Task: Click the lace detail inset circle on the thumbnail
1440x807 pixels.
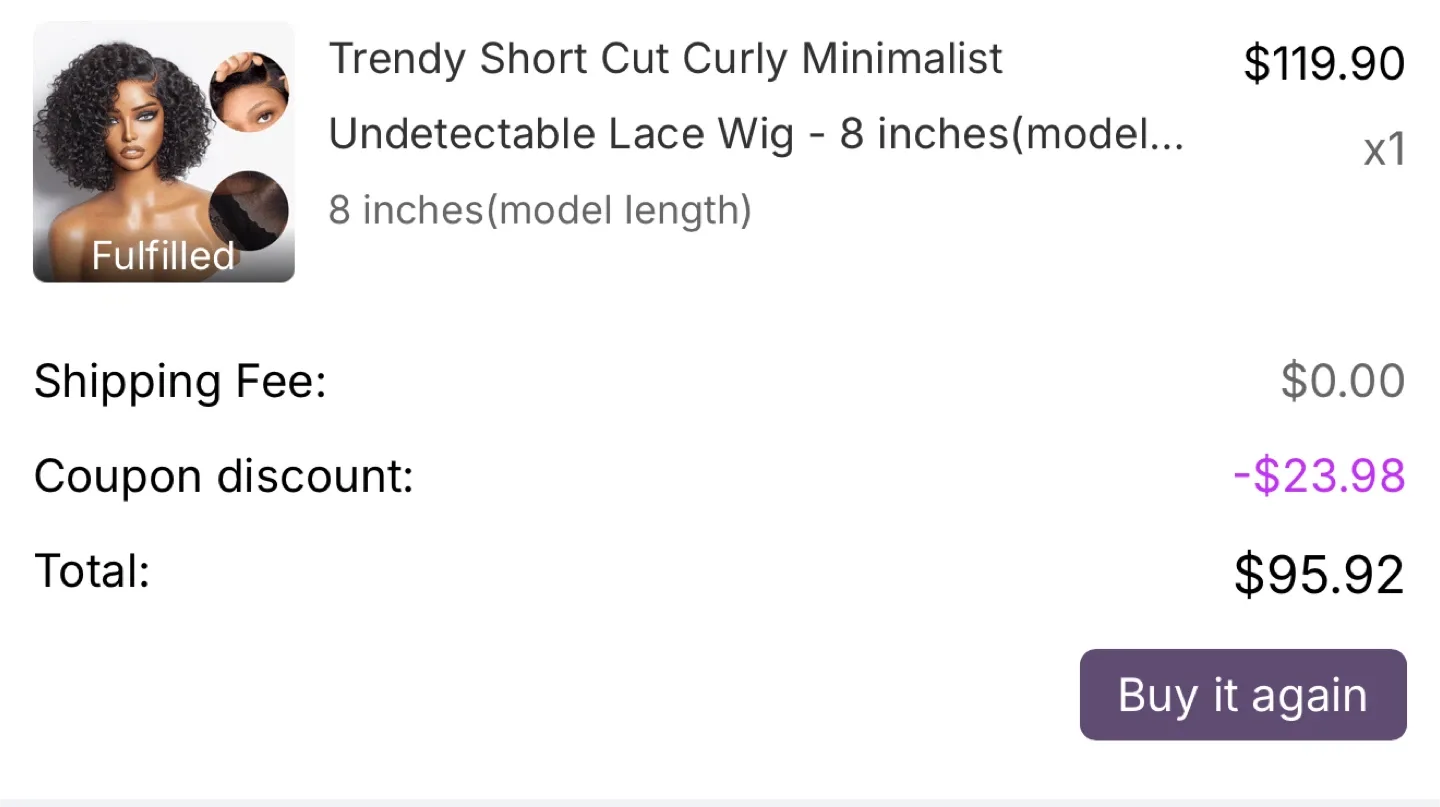Action: coord(252,90)
